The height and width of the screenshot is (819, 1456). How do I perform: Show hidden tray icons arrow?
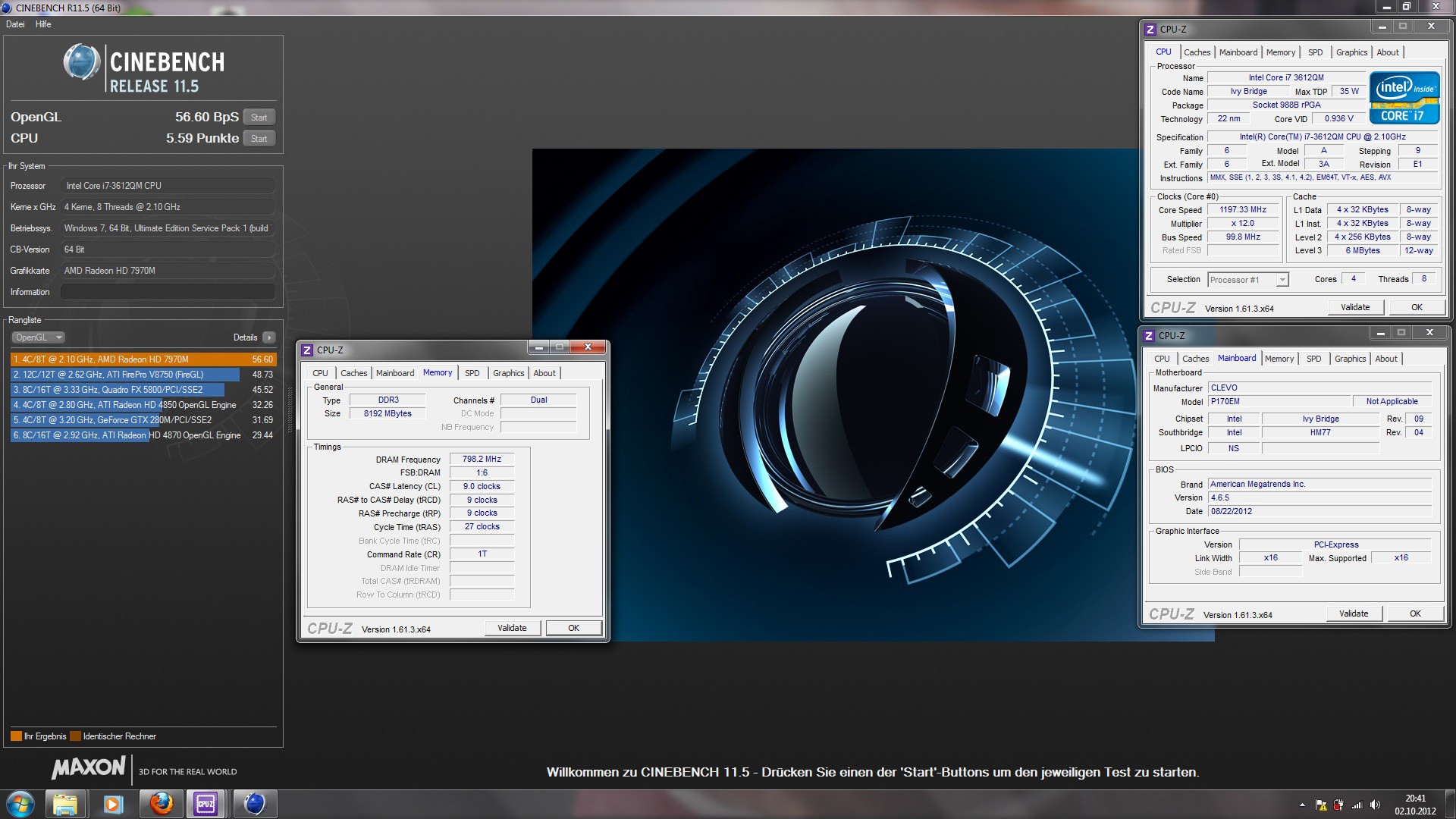(1302, 805)
